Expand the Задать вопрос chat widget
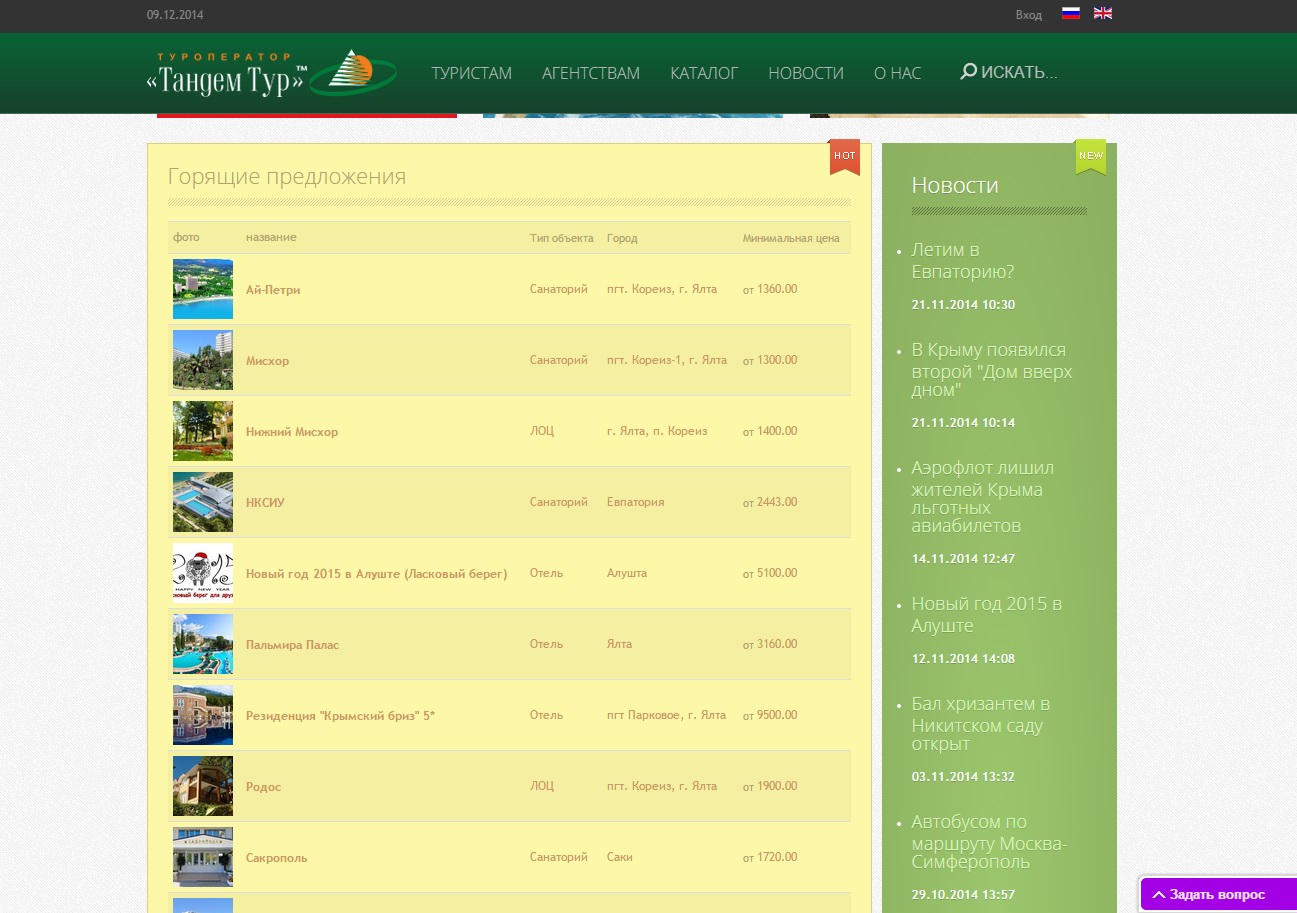This screenshot has width=1297, height=913. pos(1217,894)
